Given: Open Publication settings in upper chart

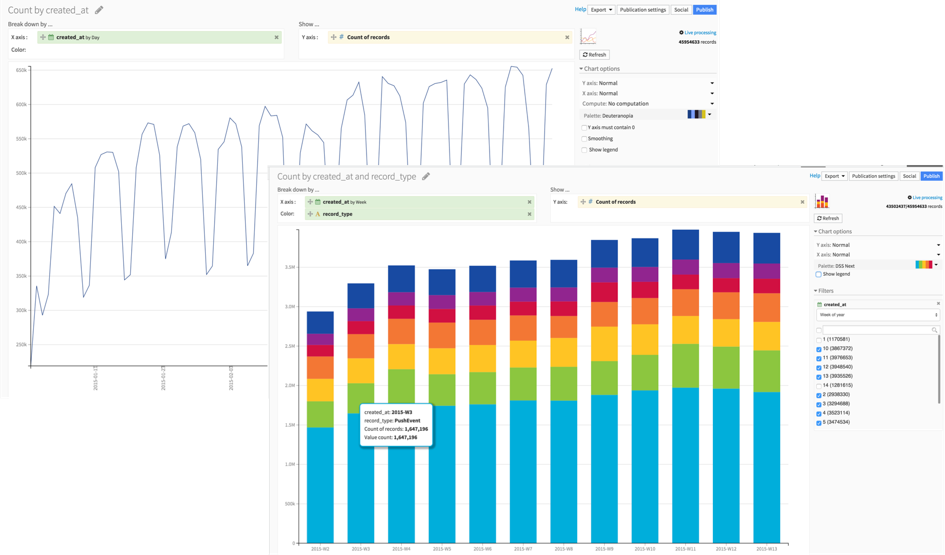Looking at the screenshot, I should [x=643, y=10].
